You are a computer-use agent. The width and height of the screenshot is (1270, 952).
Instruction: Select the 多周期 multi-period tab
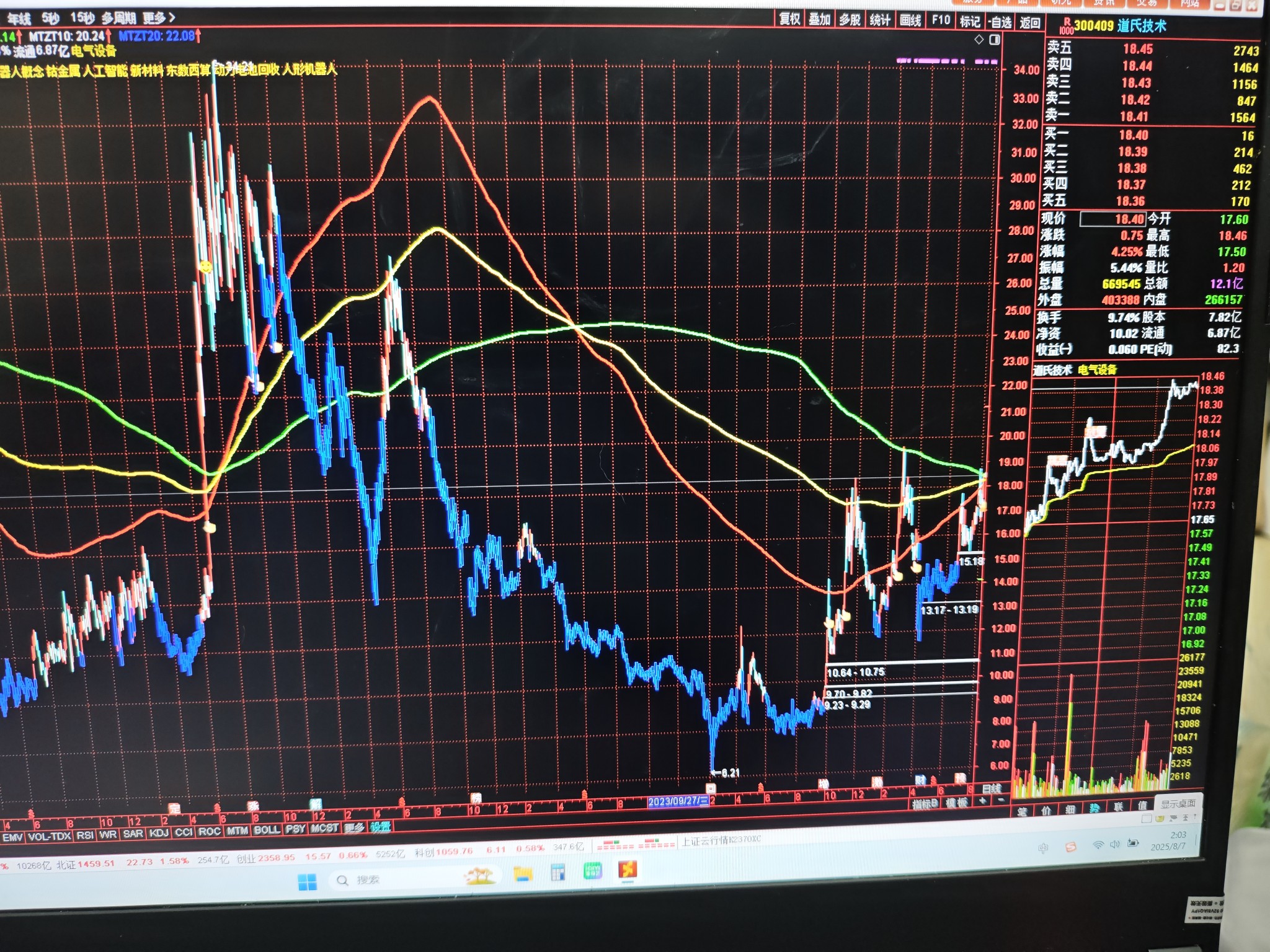coord(119,18)
